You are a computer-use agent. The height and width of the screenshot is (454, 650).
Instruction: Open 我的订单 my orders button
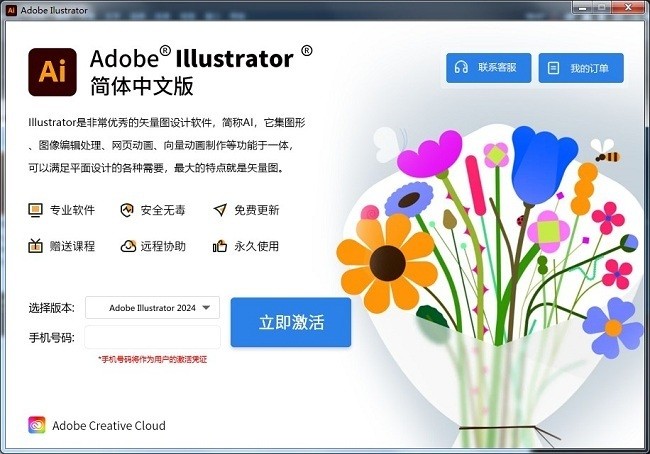click(x=581, y=68)
